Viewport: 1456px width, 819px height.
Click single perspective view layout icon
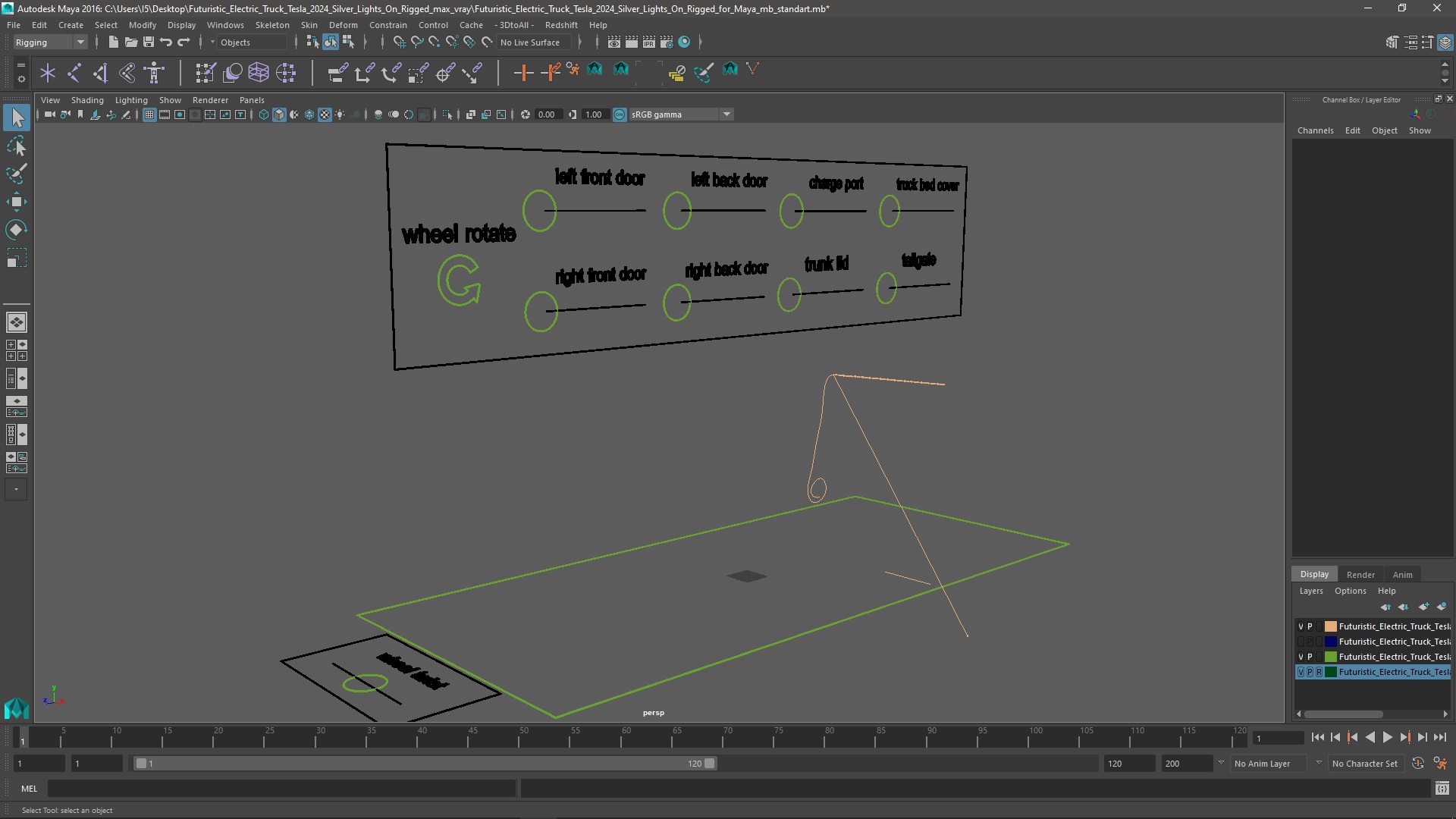tap(17, 322)
